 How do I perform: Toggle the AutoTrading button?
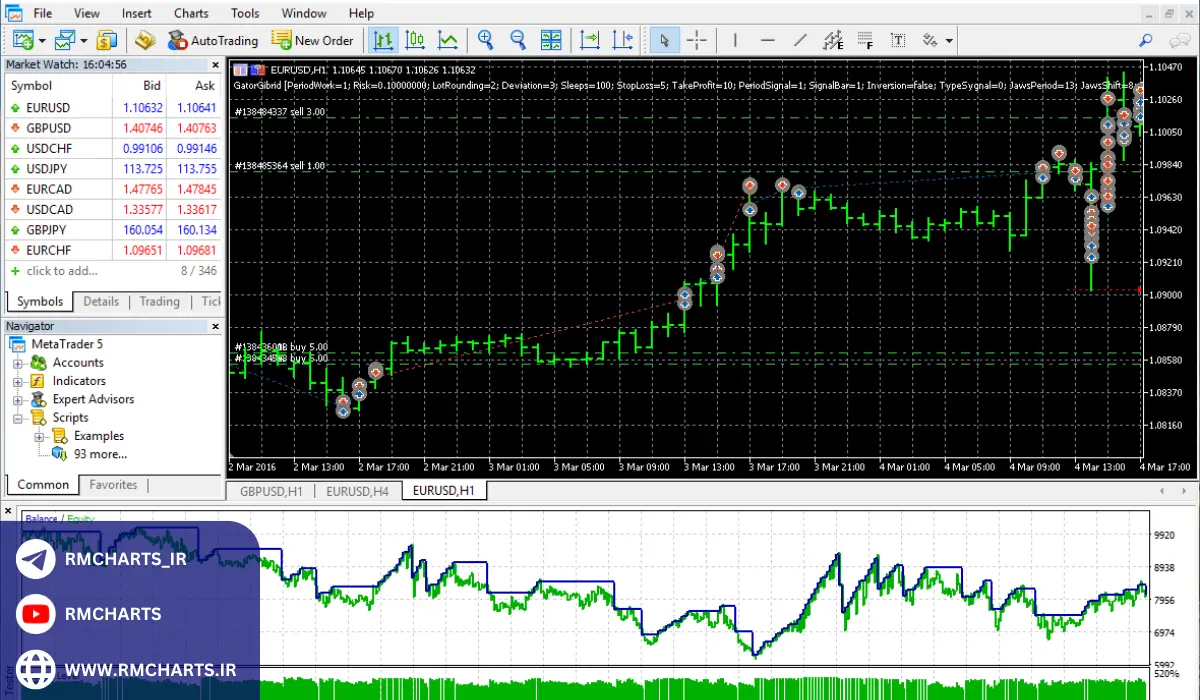212,40
